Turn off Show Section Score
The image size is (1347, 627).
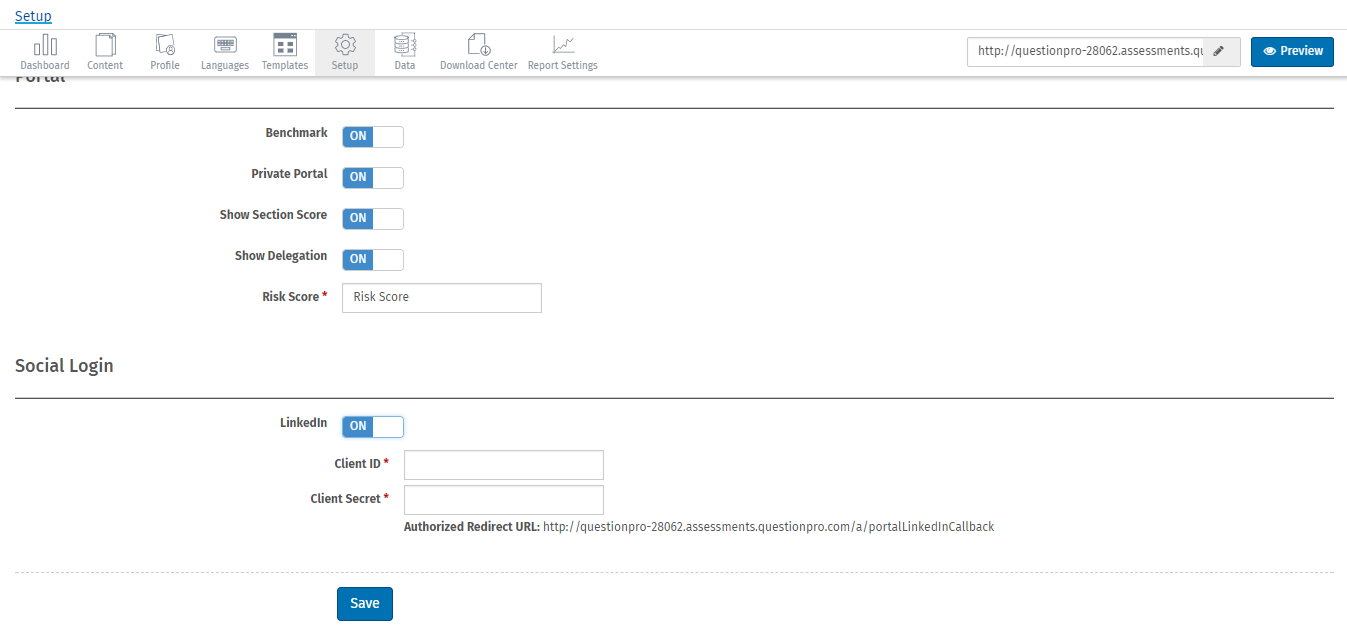[x=372, y=218]
